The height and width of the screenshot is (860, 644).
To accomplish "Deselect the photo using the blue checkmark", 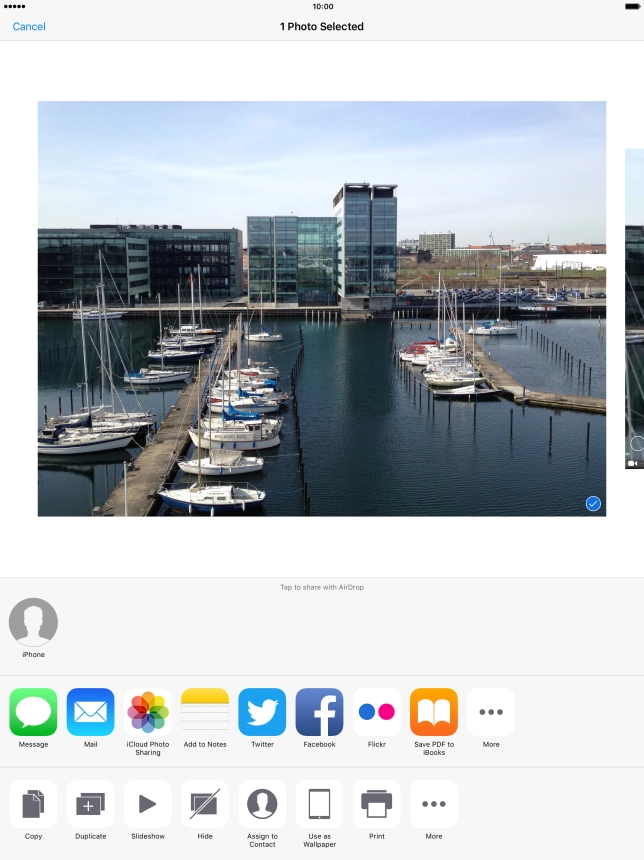I will click(x=593, y=503).
